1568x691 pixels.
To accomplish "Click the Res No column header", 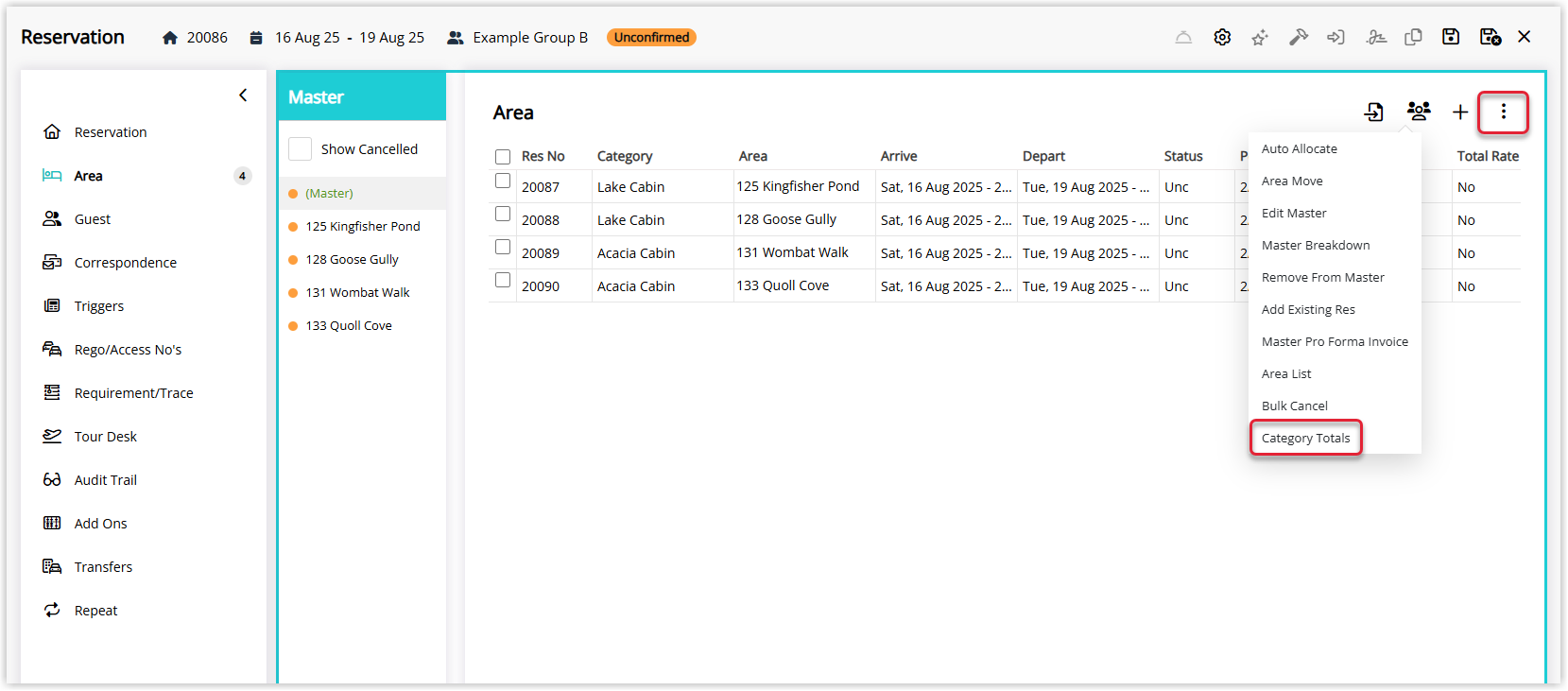I will (543, 157).
